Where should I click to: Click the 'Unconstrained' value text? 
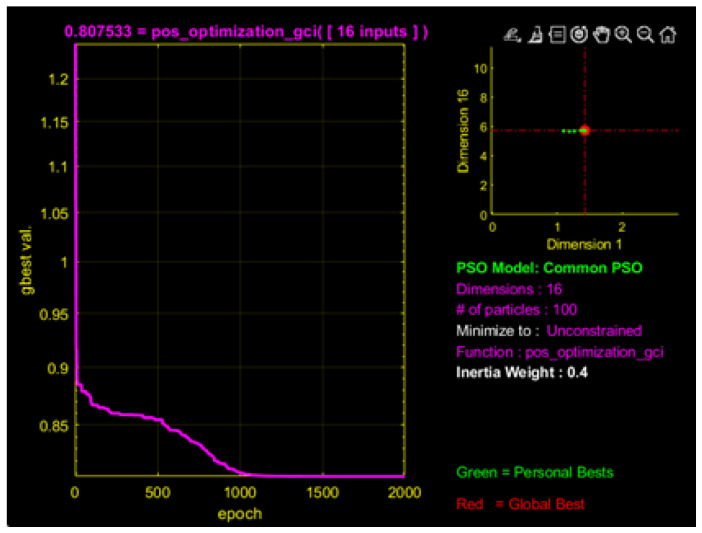(x=594, y=331)
